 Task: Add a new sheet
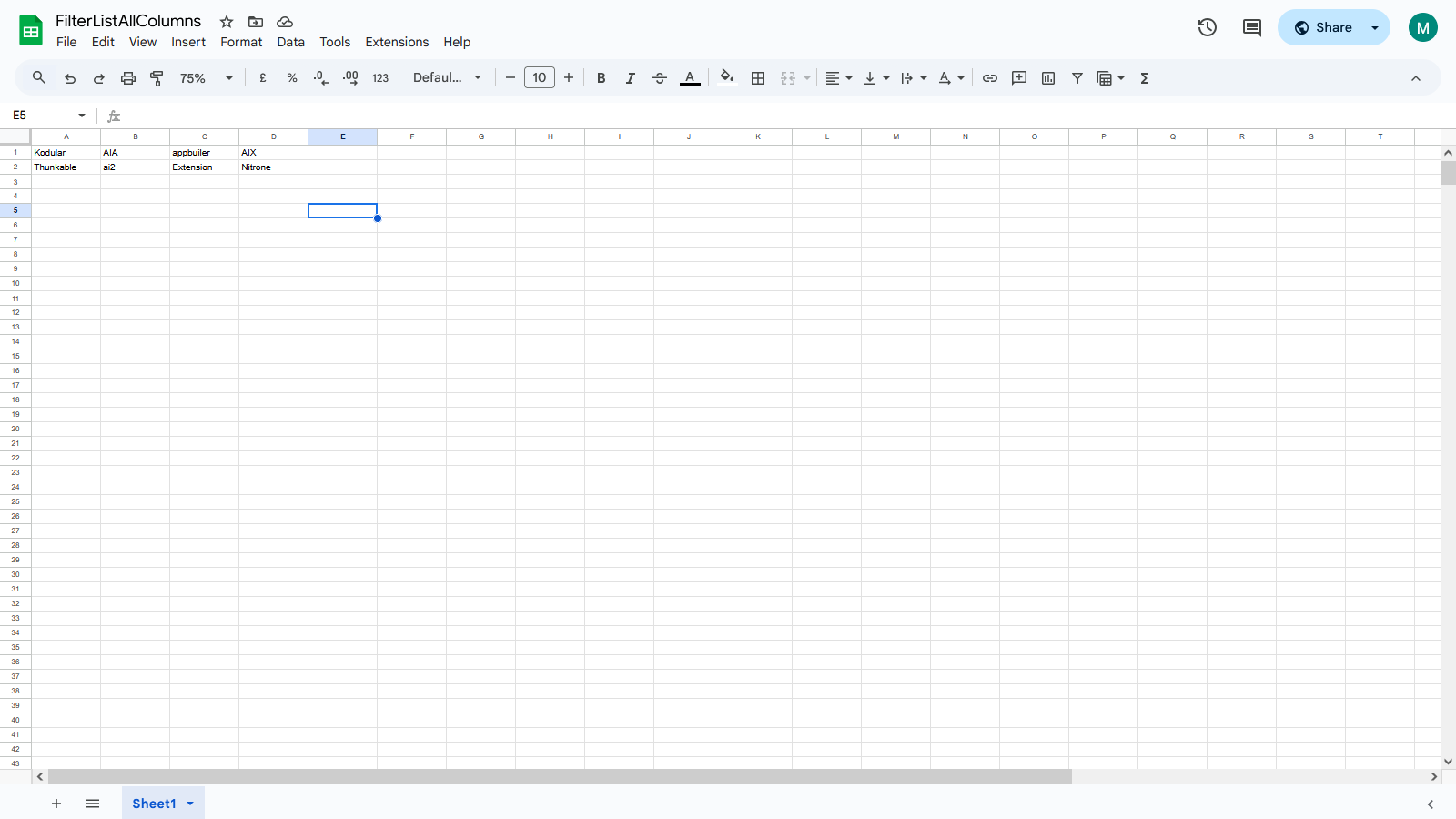pos(56,804)
